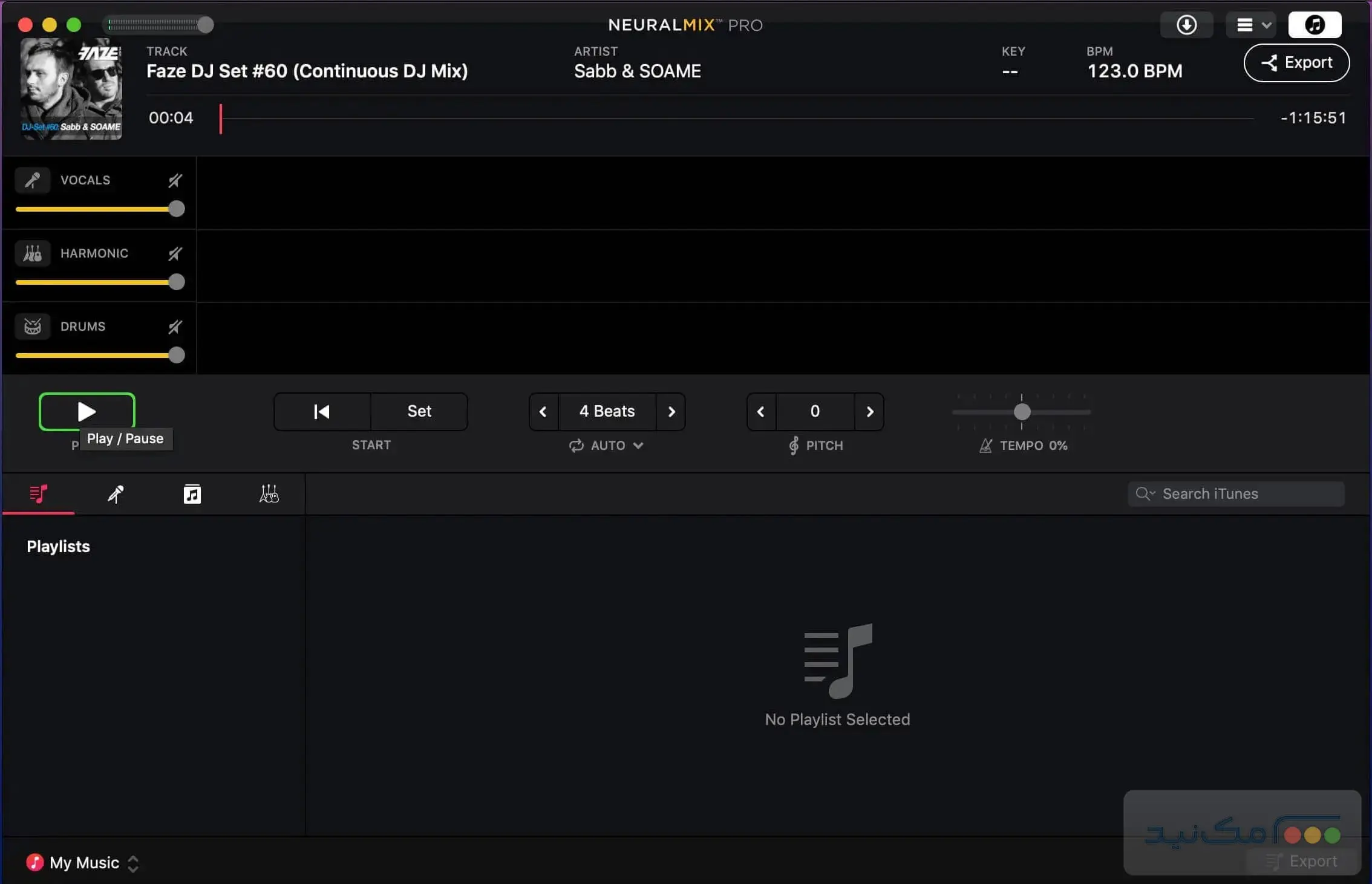Open the music library button at top right

1315,25
